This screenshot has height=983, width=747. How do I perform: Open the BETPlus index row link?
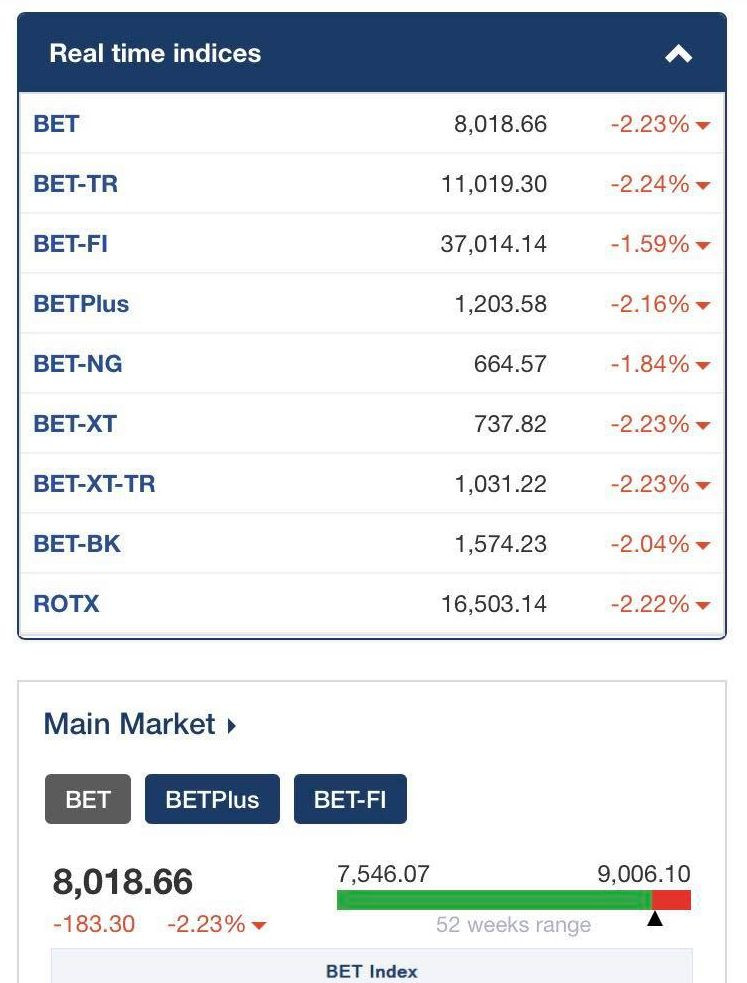click(81, 304)
